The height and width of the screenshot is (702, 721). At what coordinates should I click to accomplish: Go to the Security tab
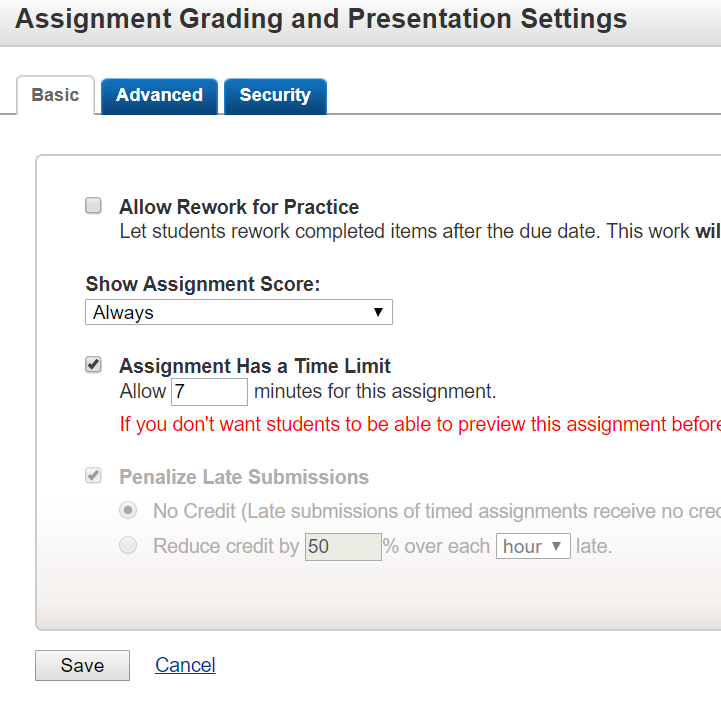(x=275, y=96)
